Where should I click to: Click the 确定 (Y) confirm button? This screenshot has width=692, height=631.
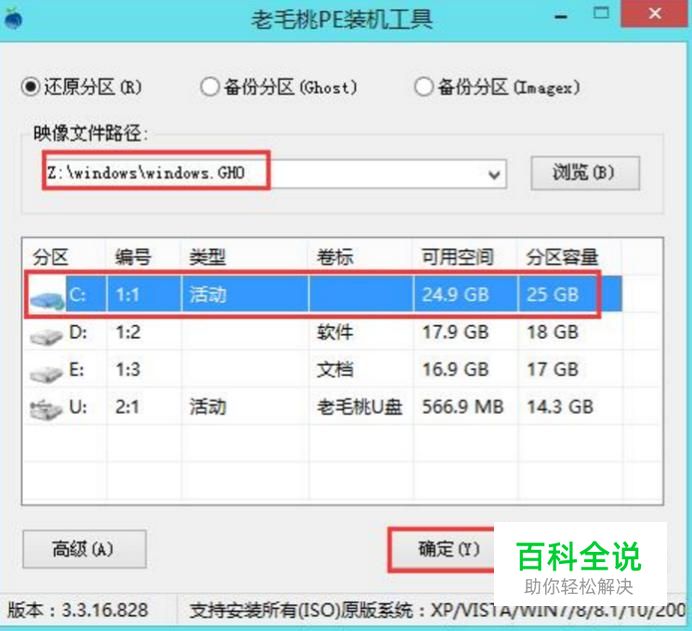point(449,549)
